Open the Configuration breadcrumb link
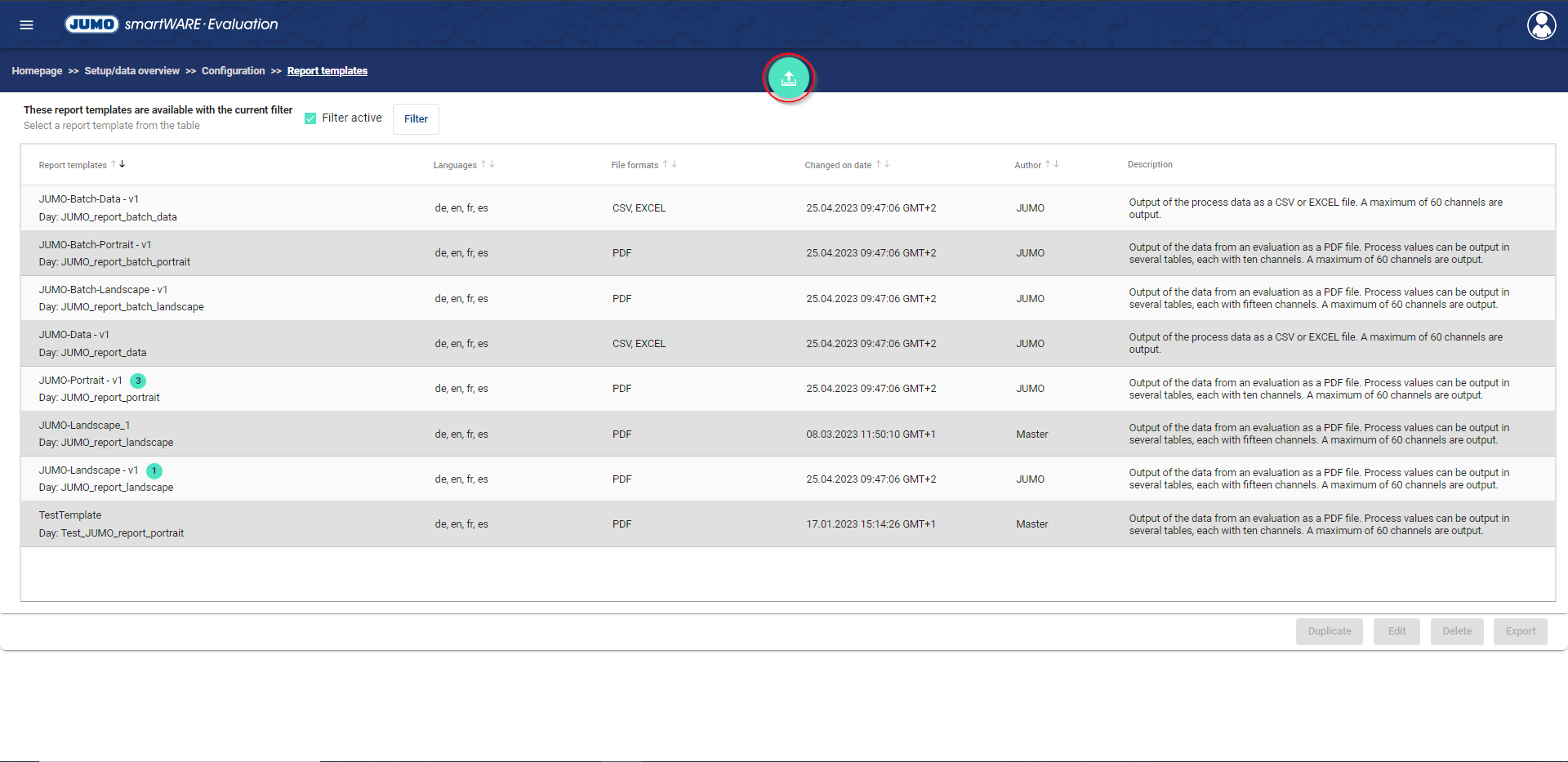The image size is (1568, 762). (x=233, y=71)
